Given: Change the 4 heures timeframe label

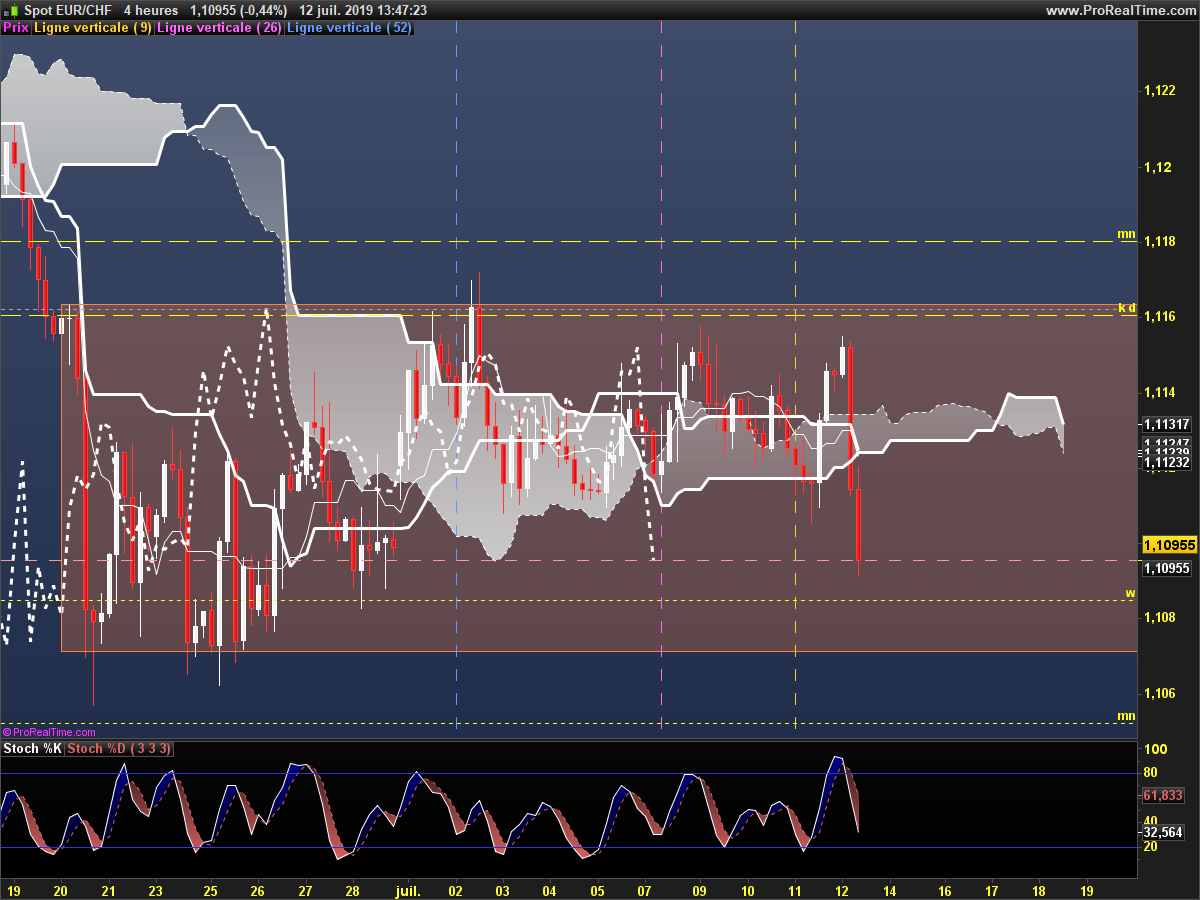Looking at the screenshot, I should [x=151, y=10].
